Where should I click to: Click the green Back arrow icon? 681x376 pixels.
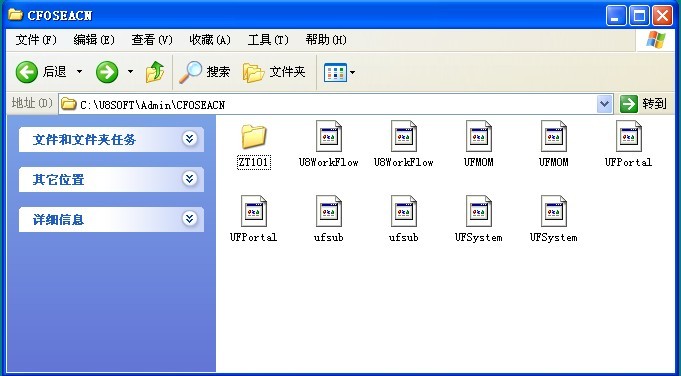27,72
